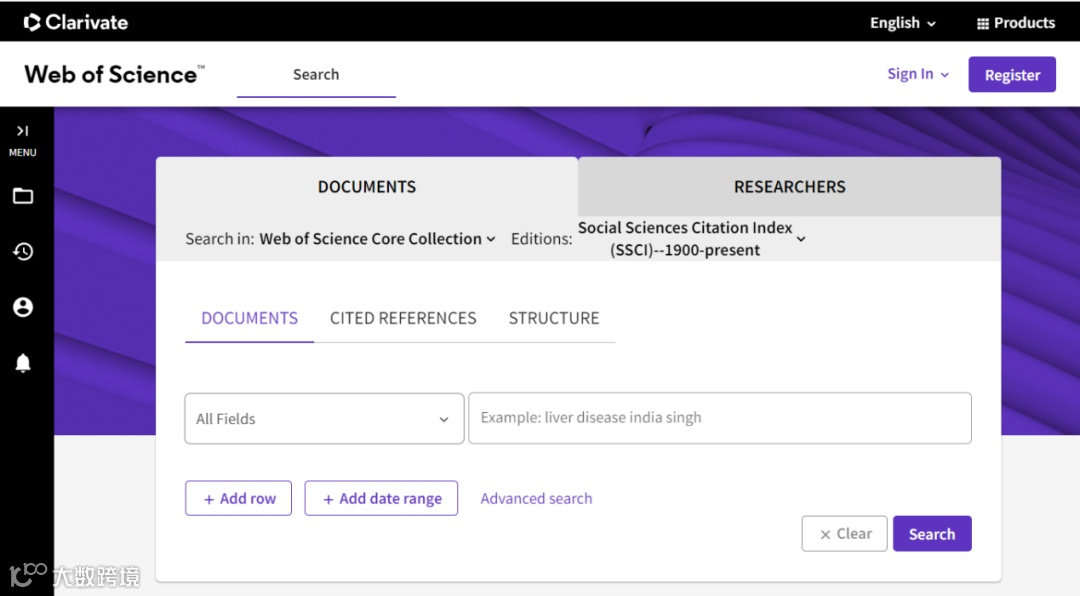Switch to the large DOCUMENTS tab

[366, 187]
